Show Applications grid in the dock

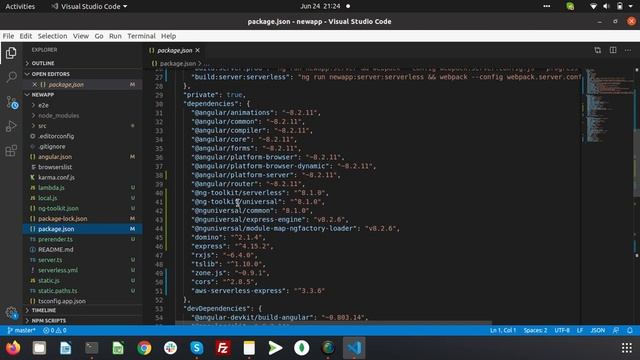tap(627, 348)
